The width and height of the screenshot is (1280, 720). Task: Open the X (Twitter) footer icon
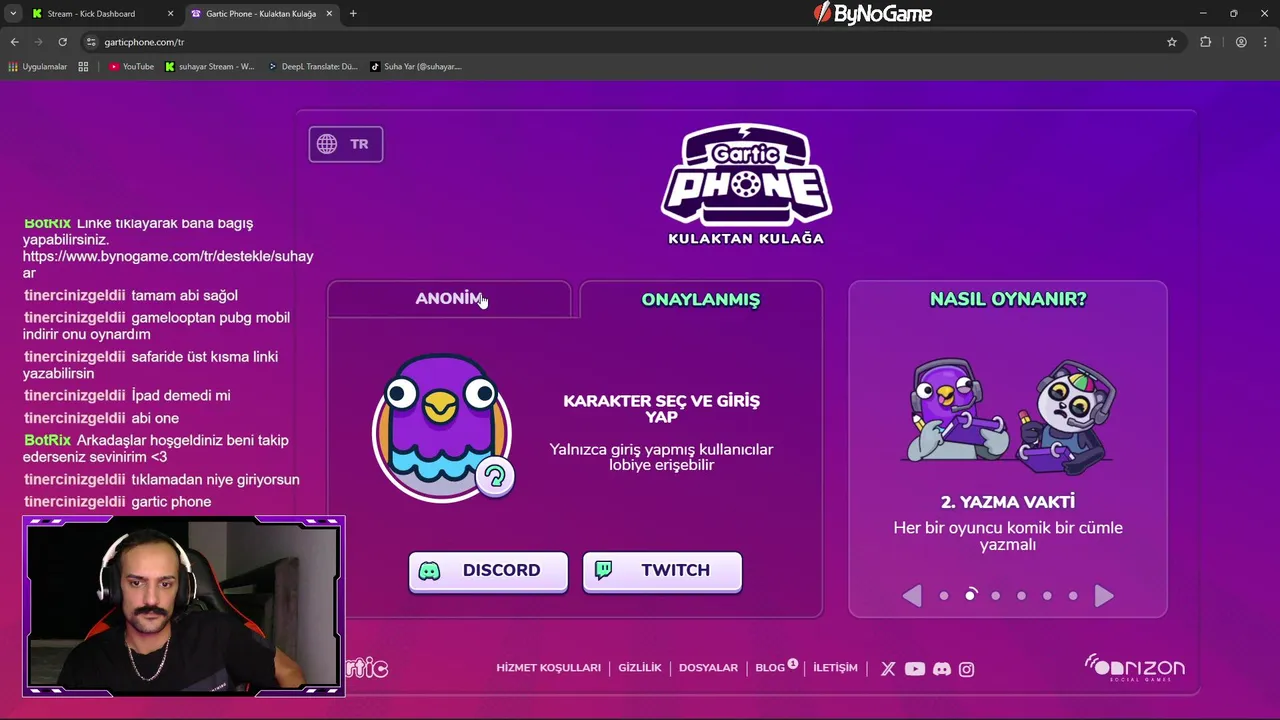click(x=888, y=669)
